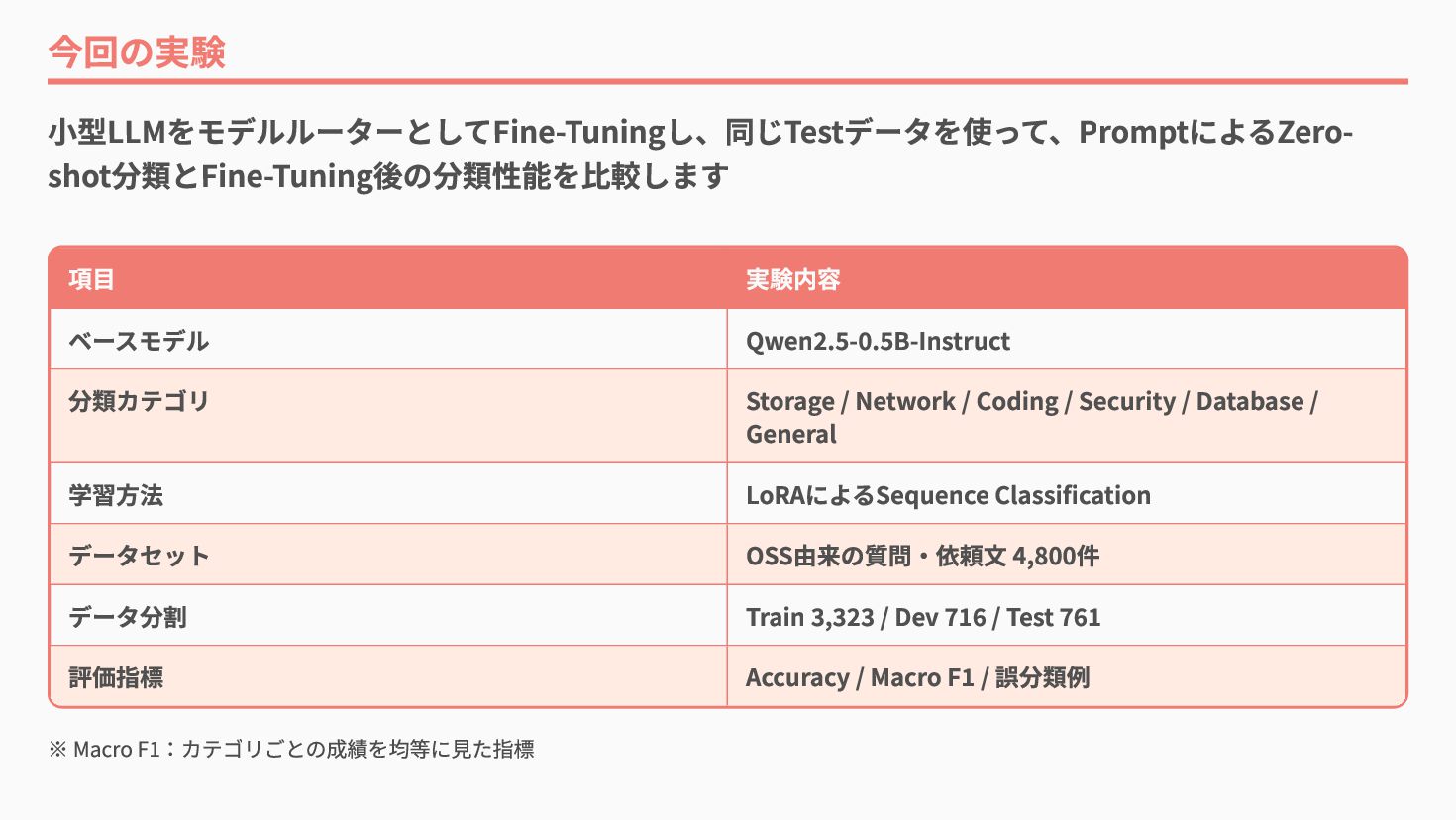The height and width of the screenshot is (820, 1456).
Task: Select the 分類カテゴリ row label
Action: [139, 401]
